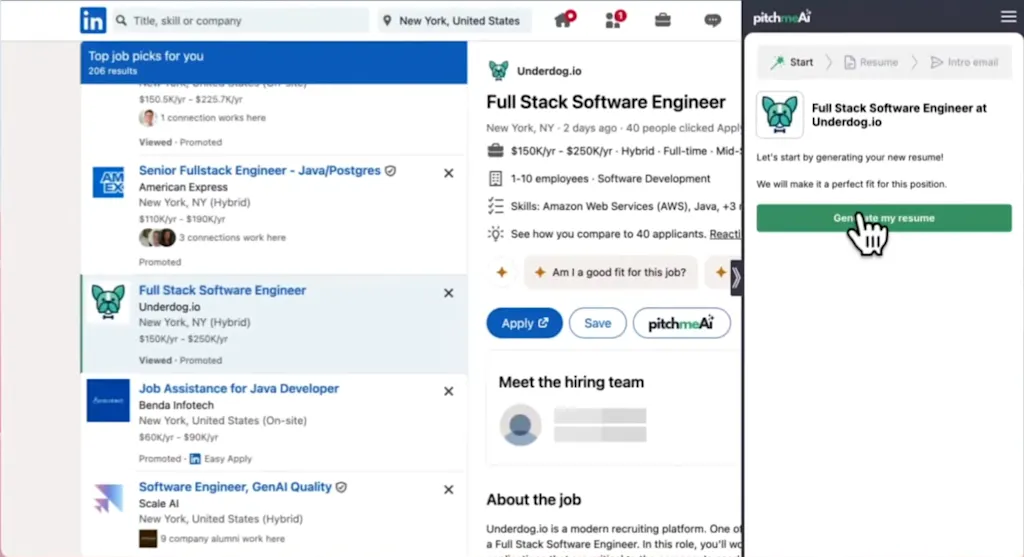Click the American Express company logo
Screen dimensions: 1024x557
click(x=107, y=182)
